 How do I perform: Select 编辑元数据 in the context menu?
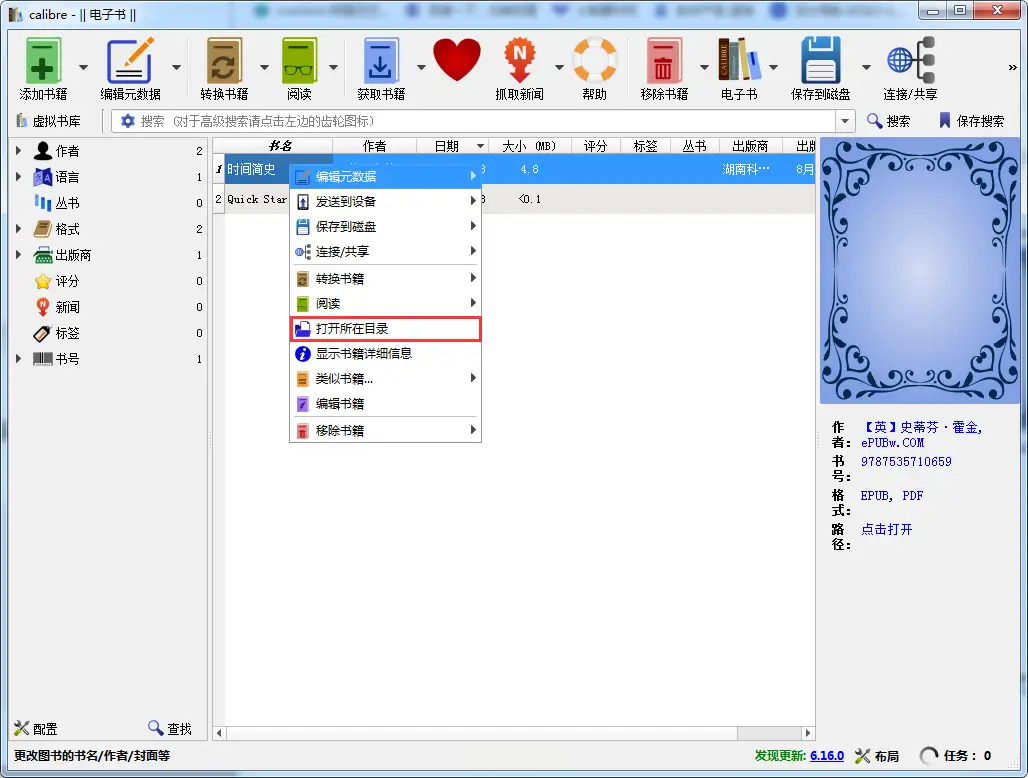click(x=386, y=176)
